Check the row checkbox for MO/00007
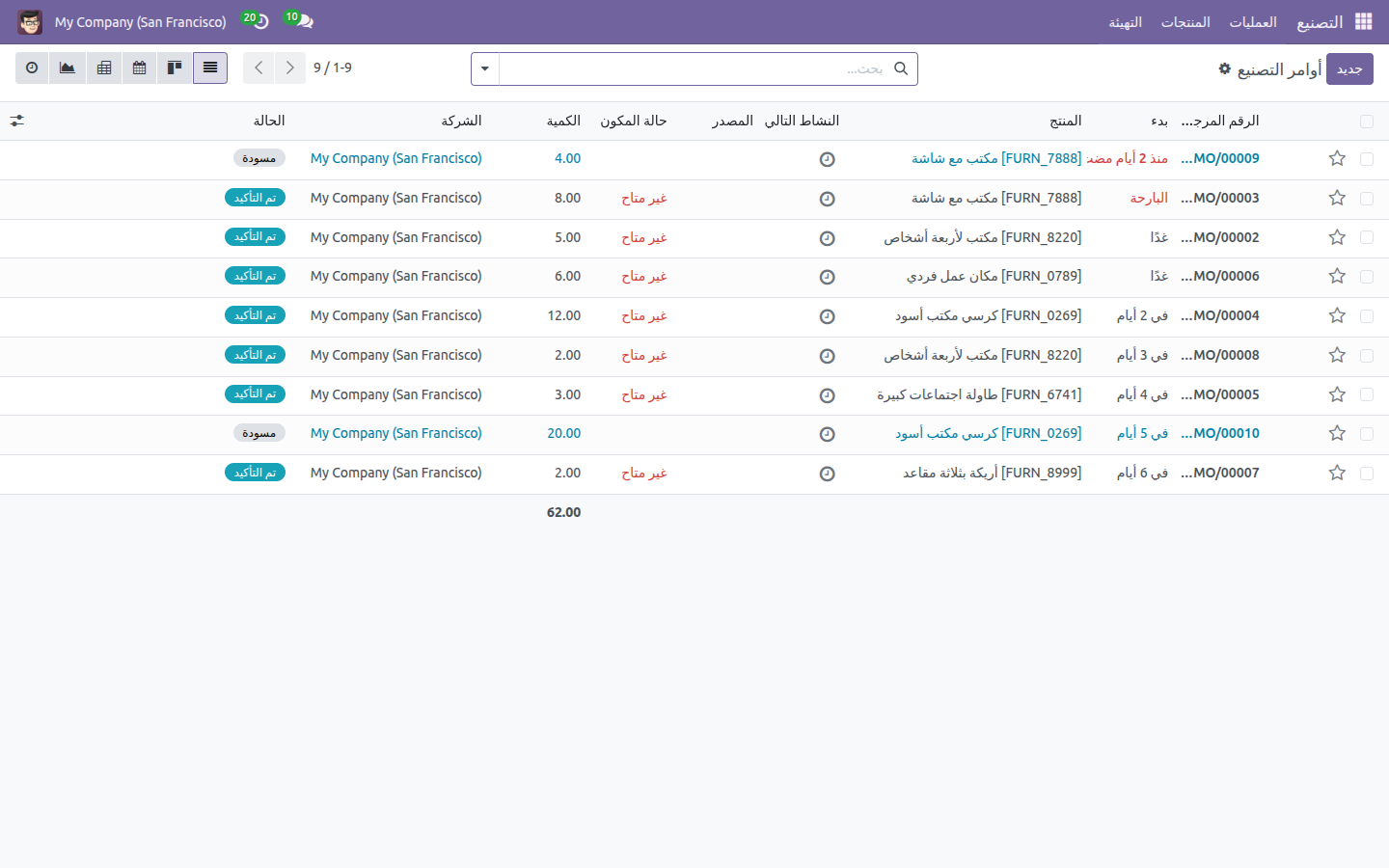This screenshot has height=868, width=1389. (x=1367, y=474)
